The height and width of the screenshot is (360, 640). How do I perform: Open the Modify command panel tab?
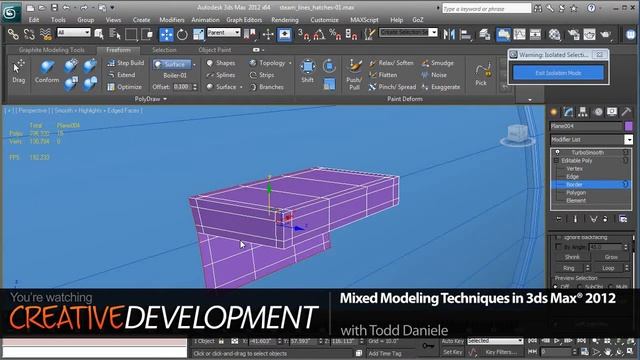click(568, 112)
